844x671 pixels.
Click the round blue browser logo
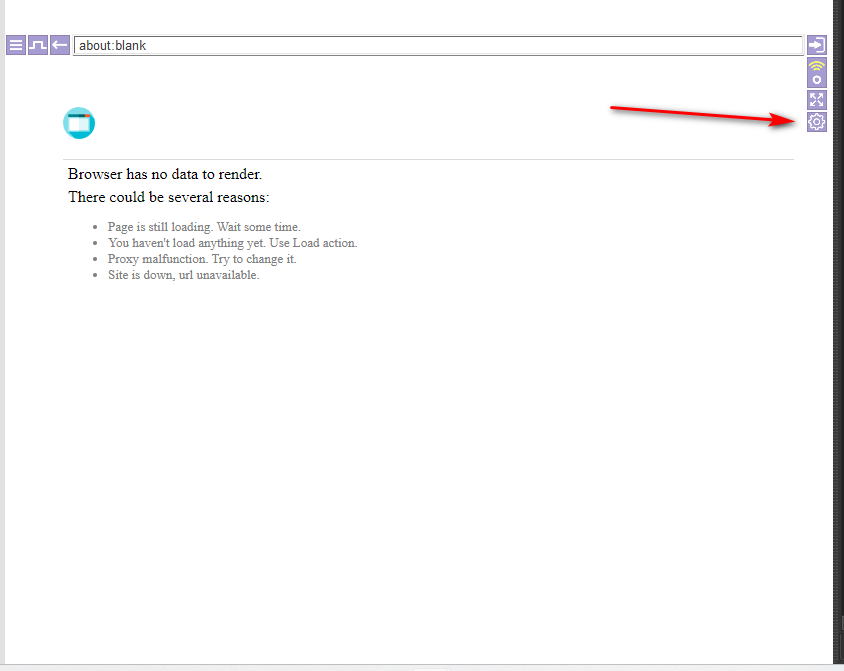[x=79, y=123]
